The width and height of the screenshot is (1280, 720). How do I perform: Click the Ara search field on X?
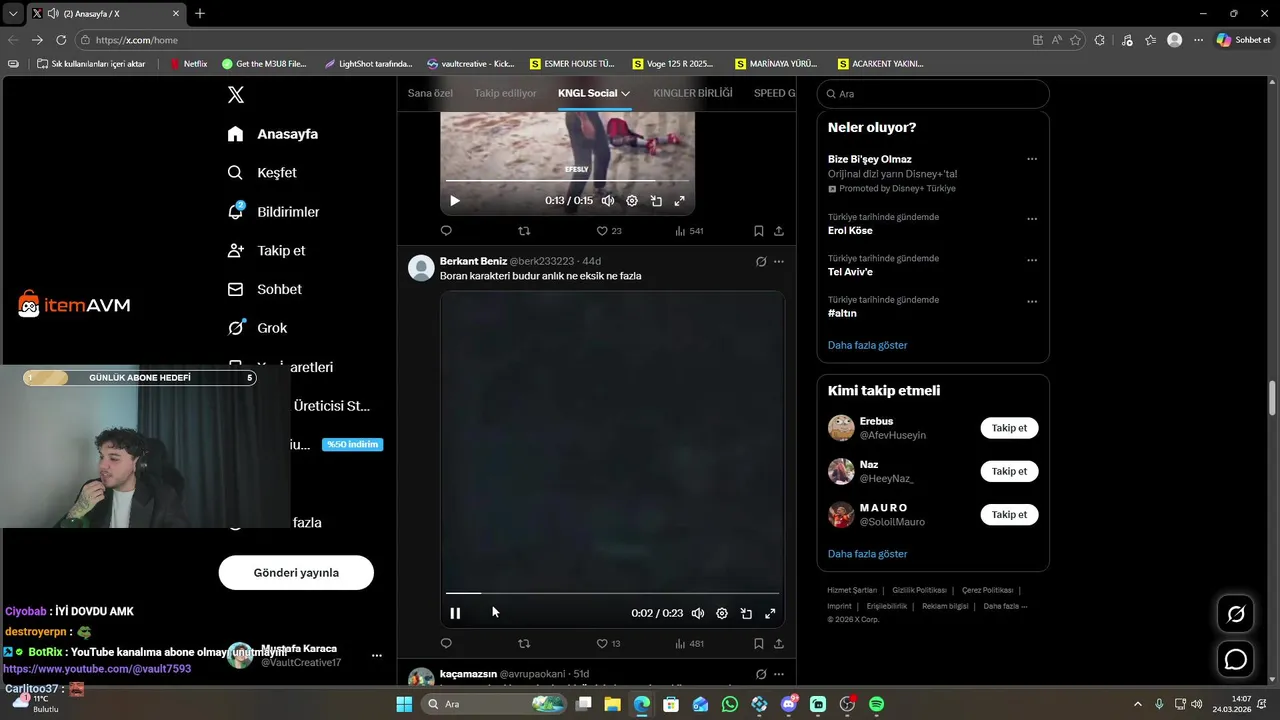click(x=933, y=94)
